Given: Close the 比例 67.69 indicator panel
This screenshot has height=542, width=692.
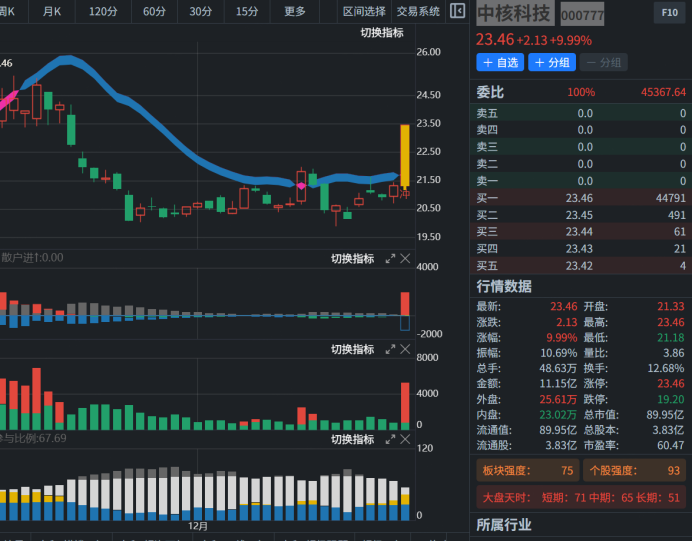Looking at the screenshot, I should (405, 439).
